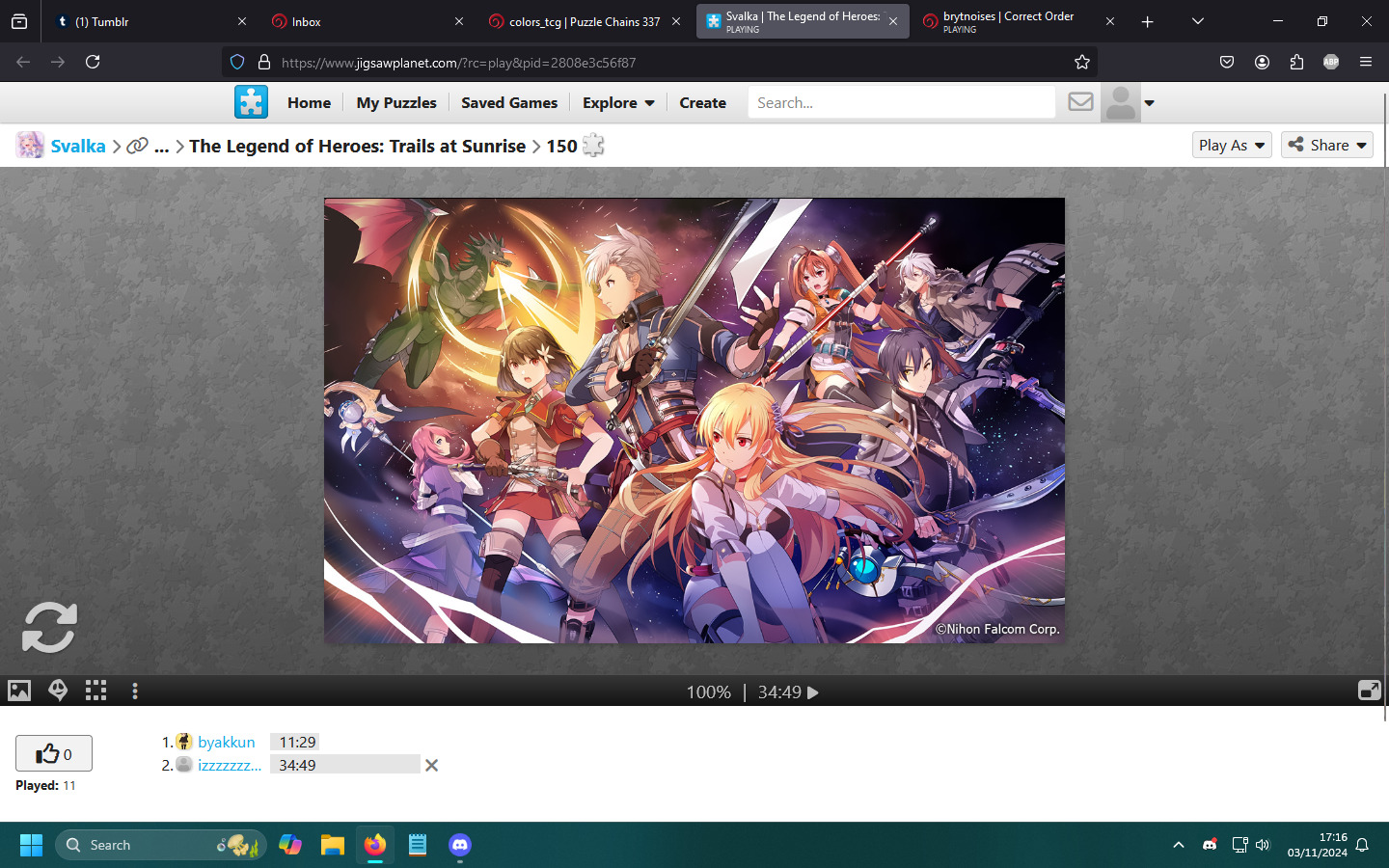This screenshot has height=868, width=1389.
Task: Expand the breadcrumb ellipsis
Action: click(x=161, y=146)
